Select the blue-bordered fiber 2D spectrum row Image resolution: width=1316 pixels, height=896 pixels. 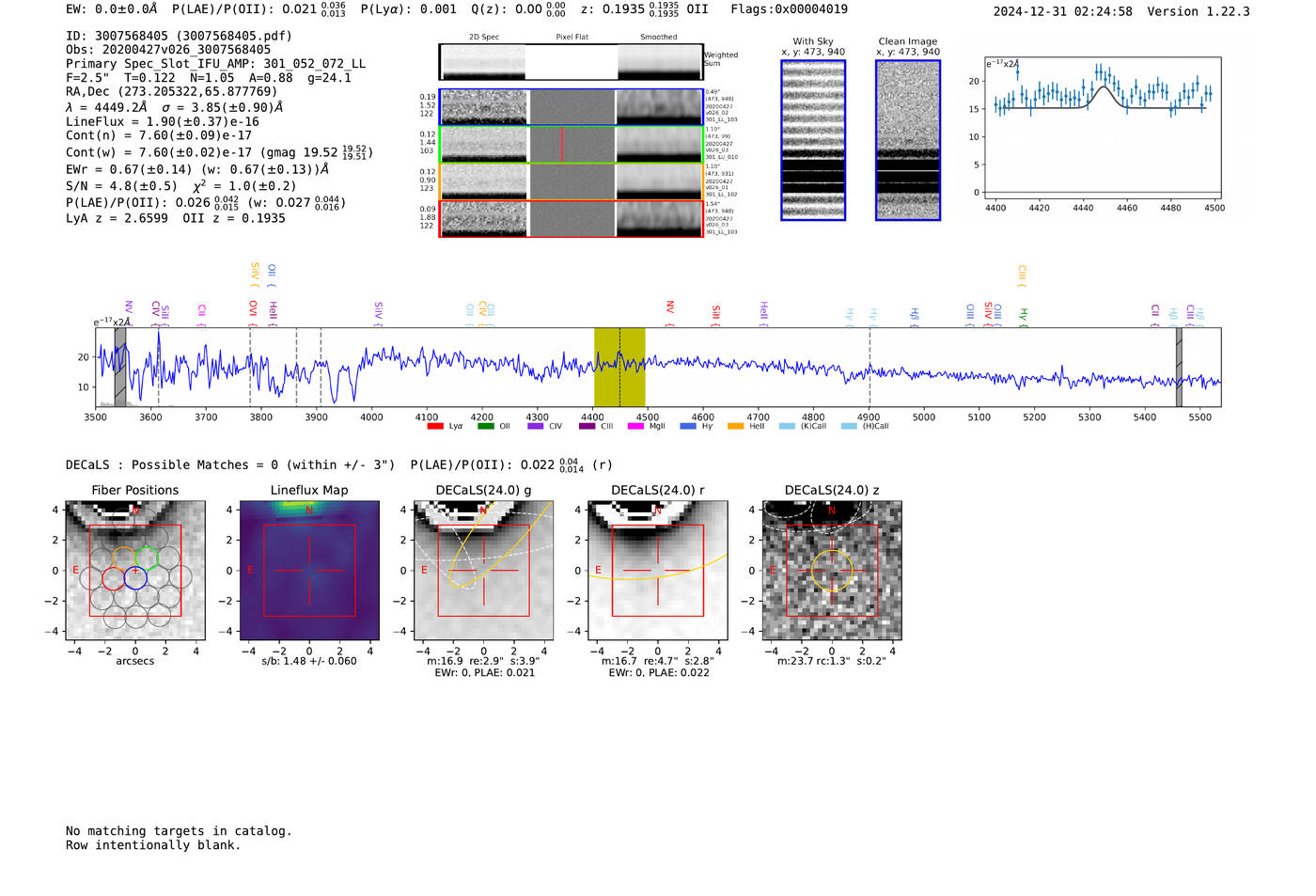(571, 107)
